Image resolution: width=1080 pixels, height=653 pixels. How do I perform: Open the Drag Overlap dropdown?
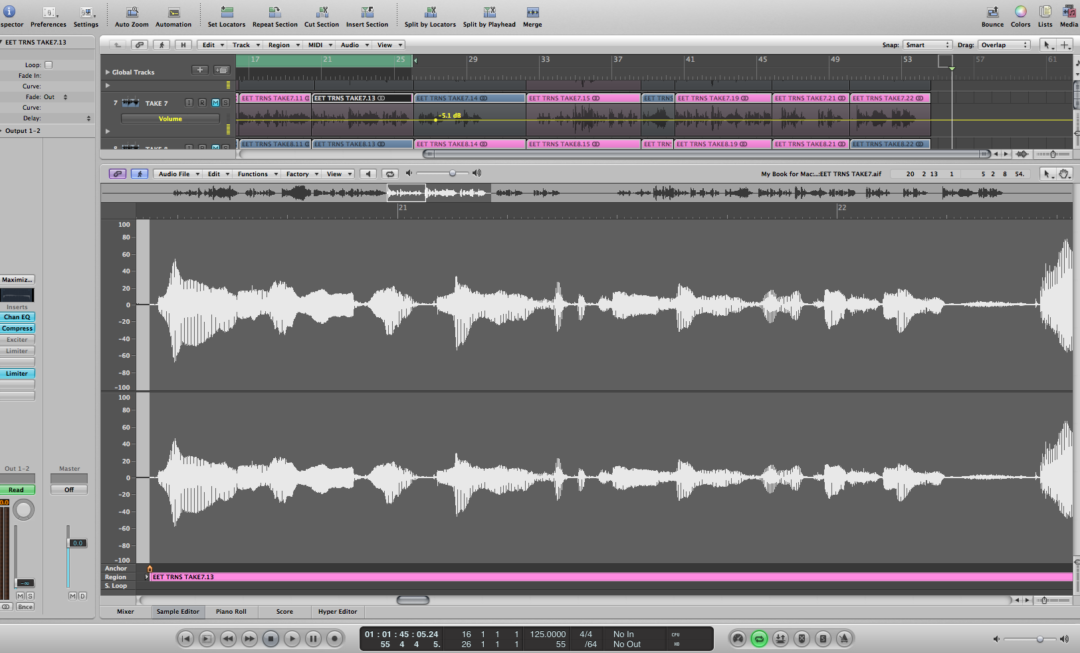point(1004,45)
